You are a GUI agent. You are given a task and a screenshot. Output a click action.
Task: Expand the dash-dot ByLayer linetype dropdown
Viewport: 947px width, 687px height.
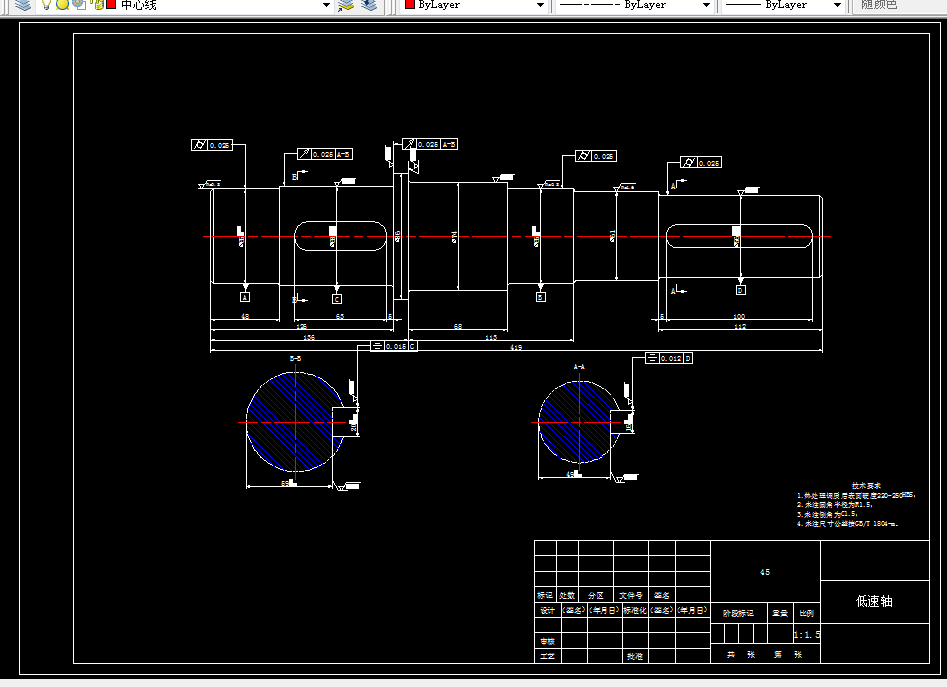pos(706,5)
